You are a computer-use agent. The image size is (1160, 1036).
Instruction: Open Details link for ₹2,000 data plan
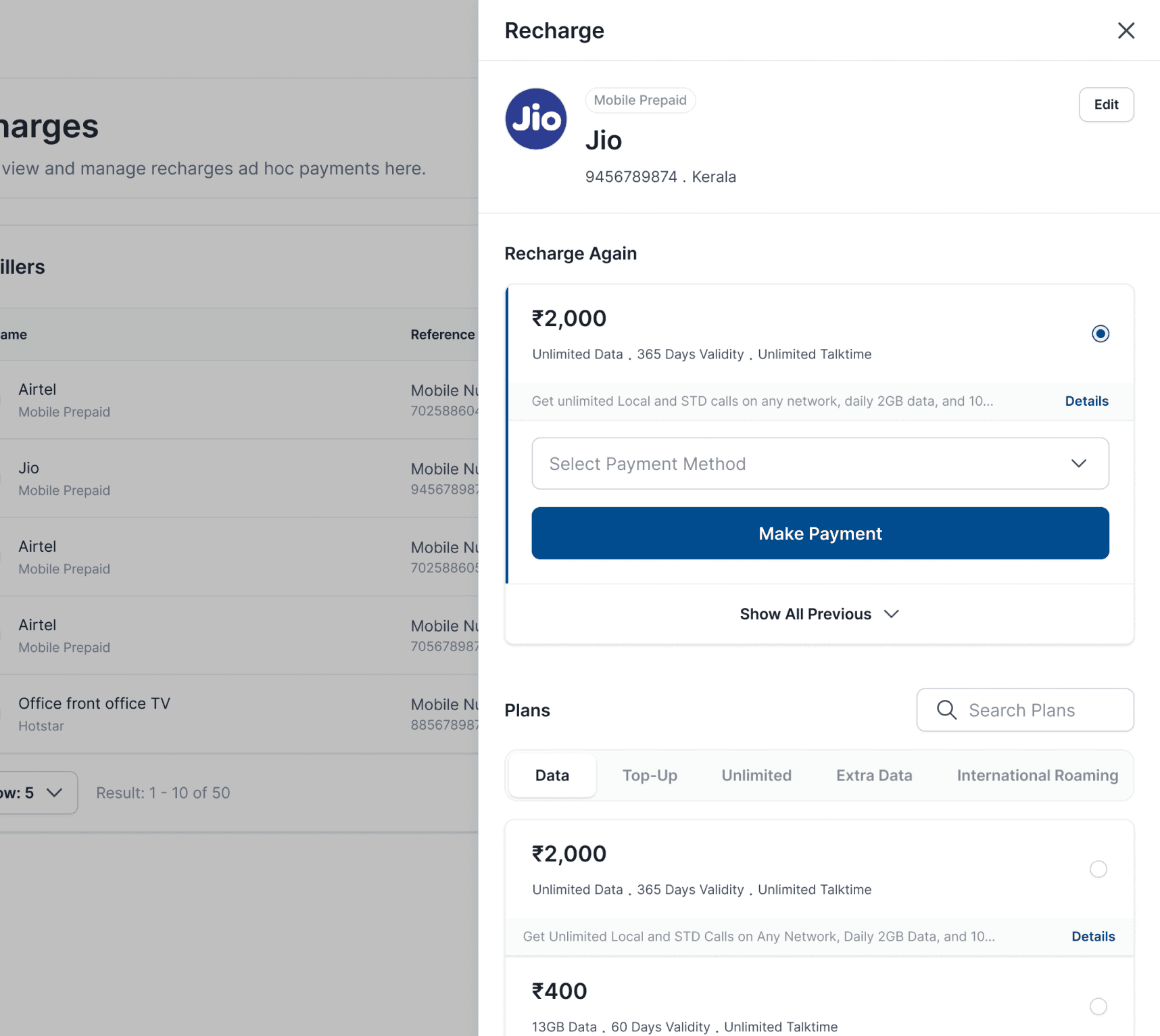point(1093,937)
